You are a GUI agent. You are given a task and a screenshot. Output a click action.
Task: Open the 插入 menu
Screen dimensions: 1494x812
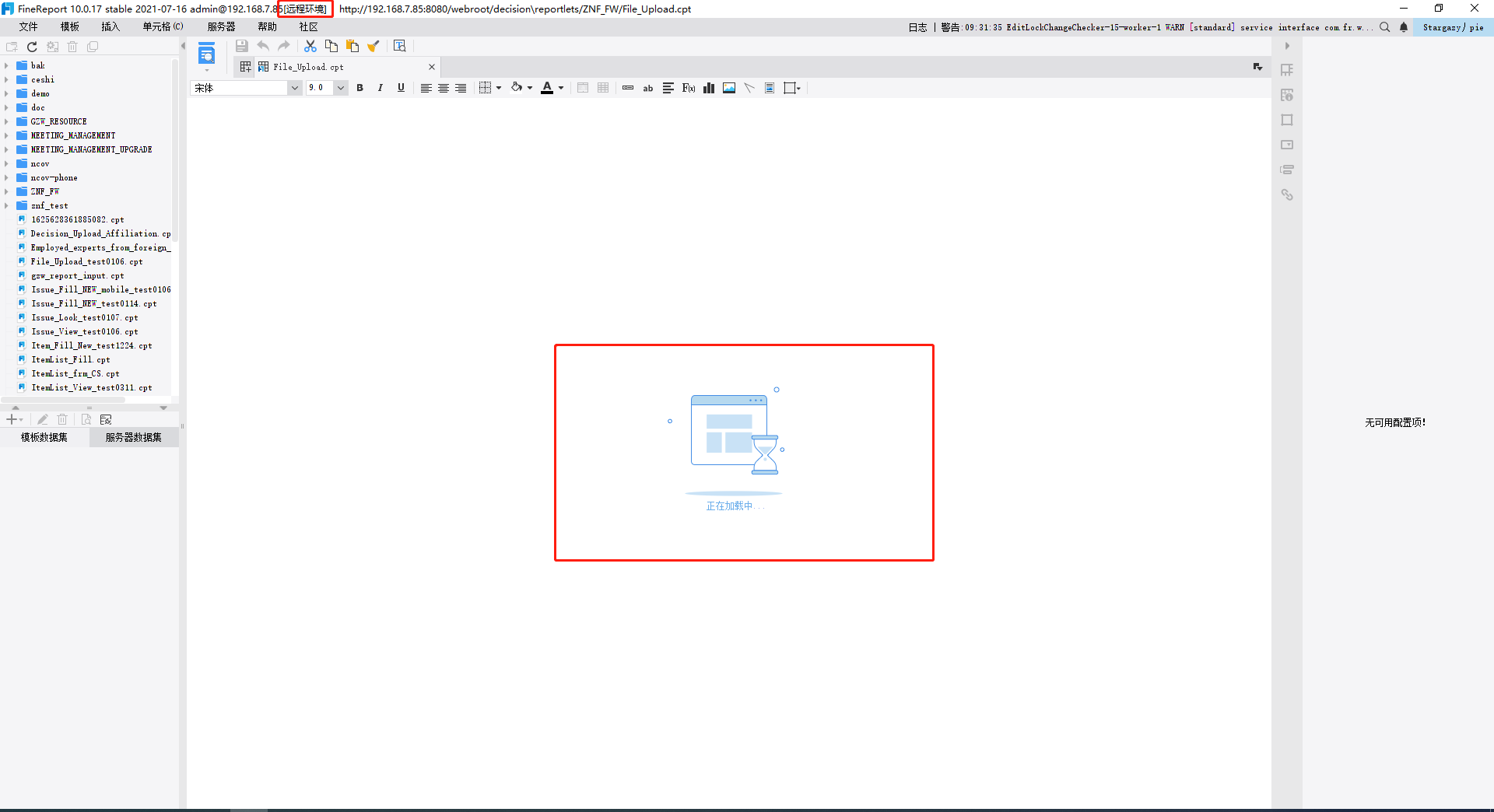(110, 27)
